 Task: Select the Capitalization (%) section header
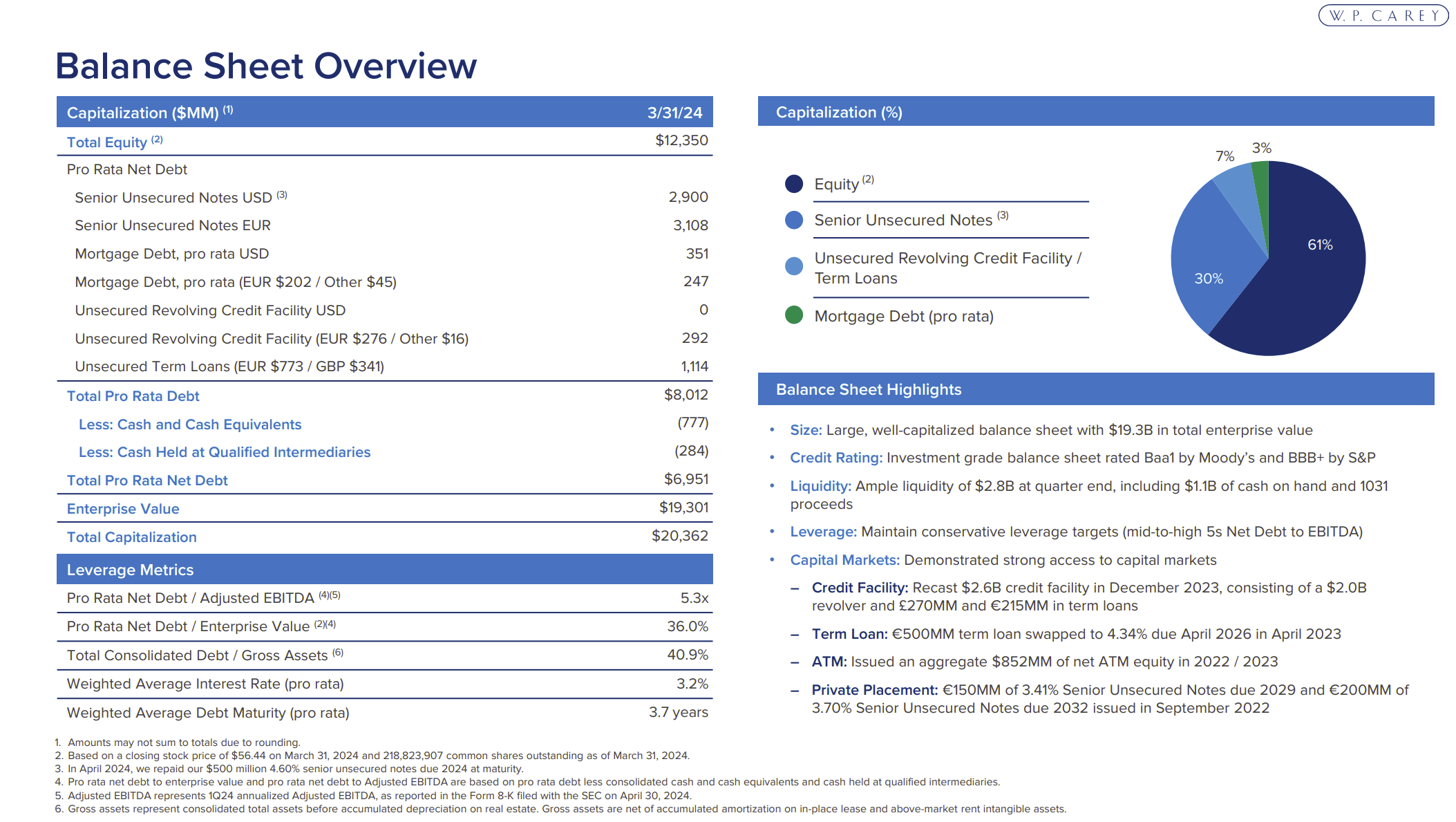(x=1096, y=111)
